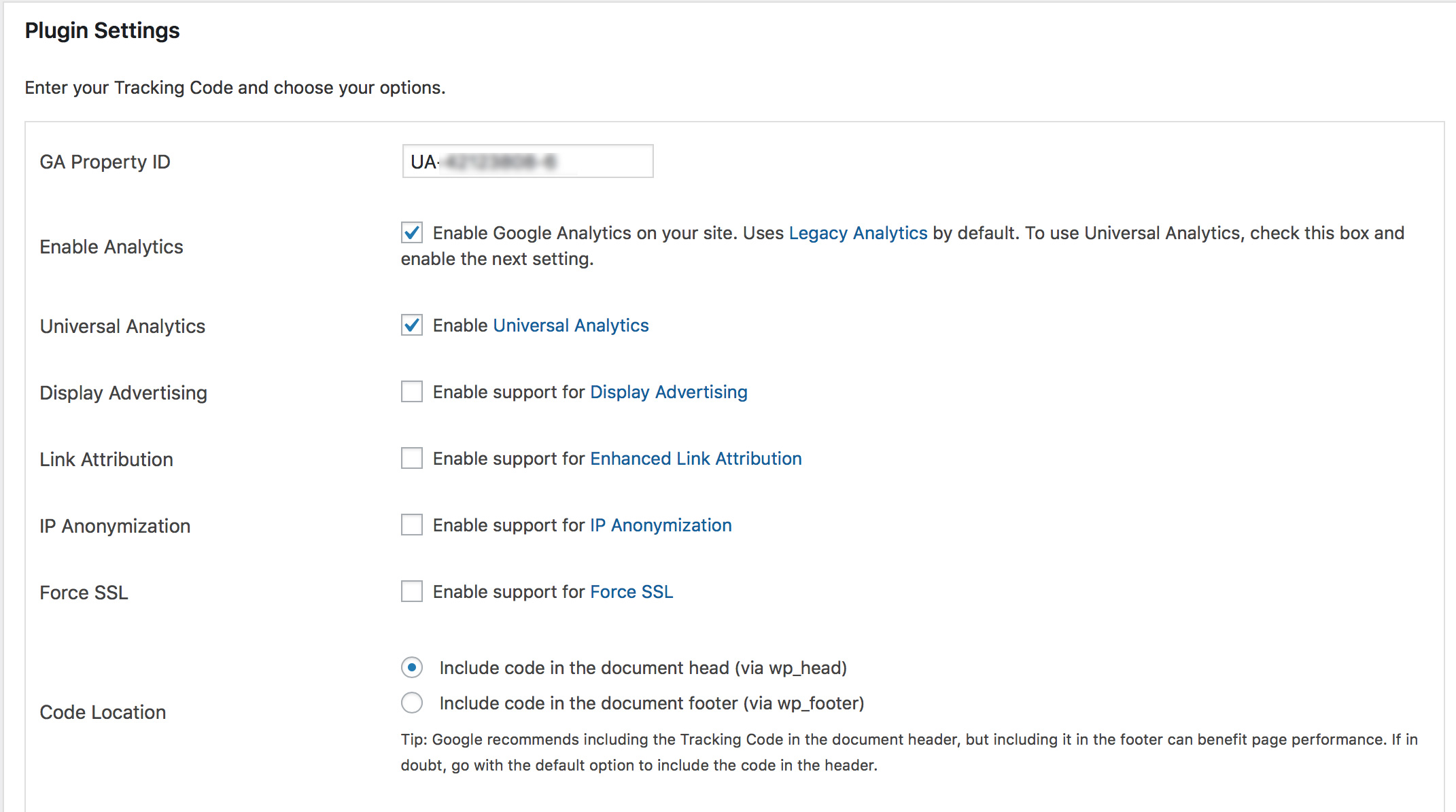Viewport: 1456px width, 812px height.
Task: Click 'Enter your Tracking Code' intro text
Action: click(x=235, y=88)
